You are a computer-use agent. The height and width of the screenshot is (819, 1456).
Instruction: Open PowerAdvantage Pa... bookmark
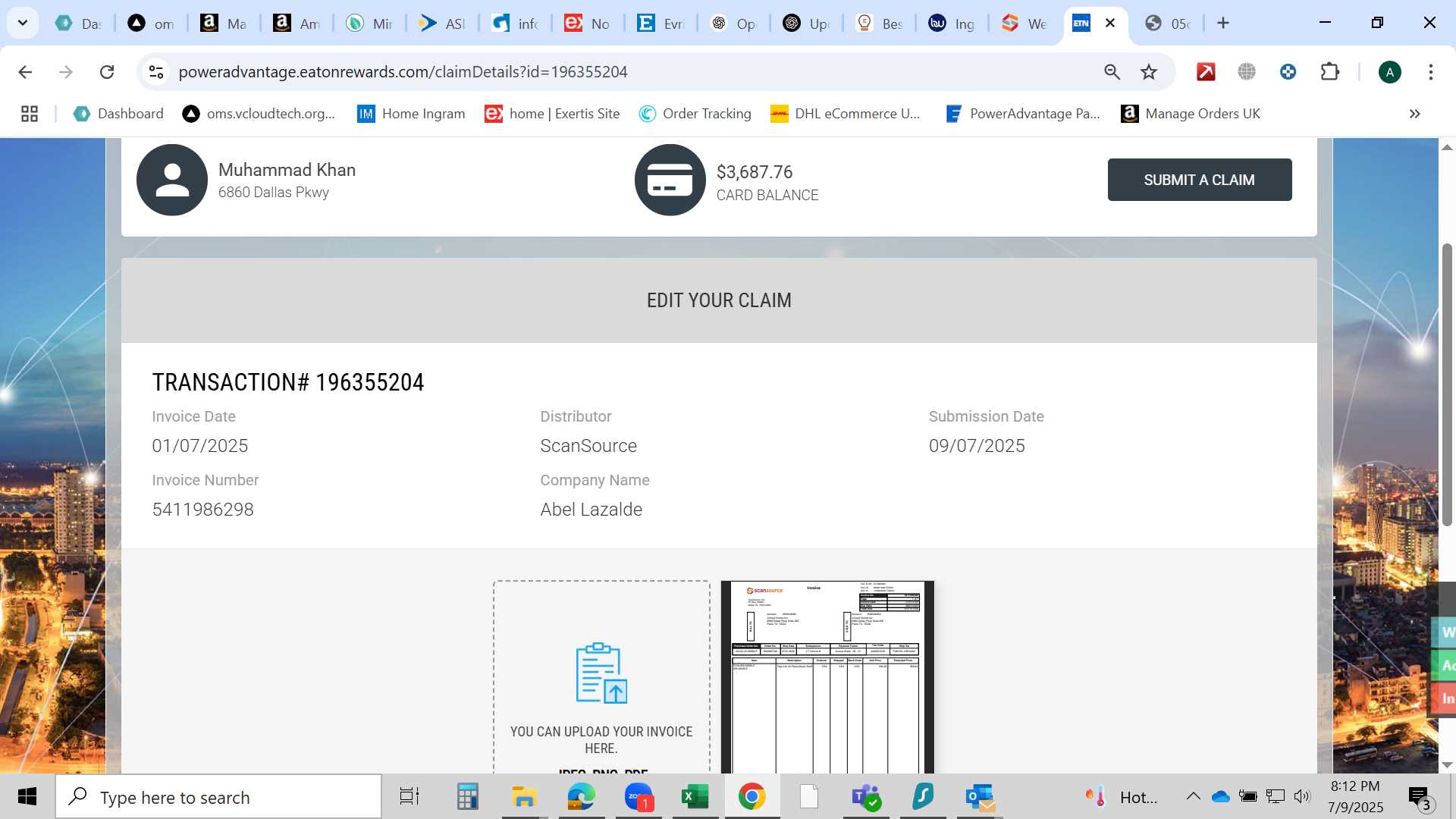[1023, 114]
